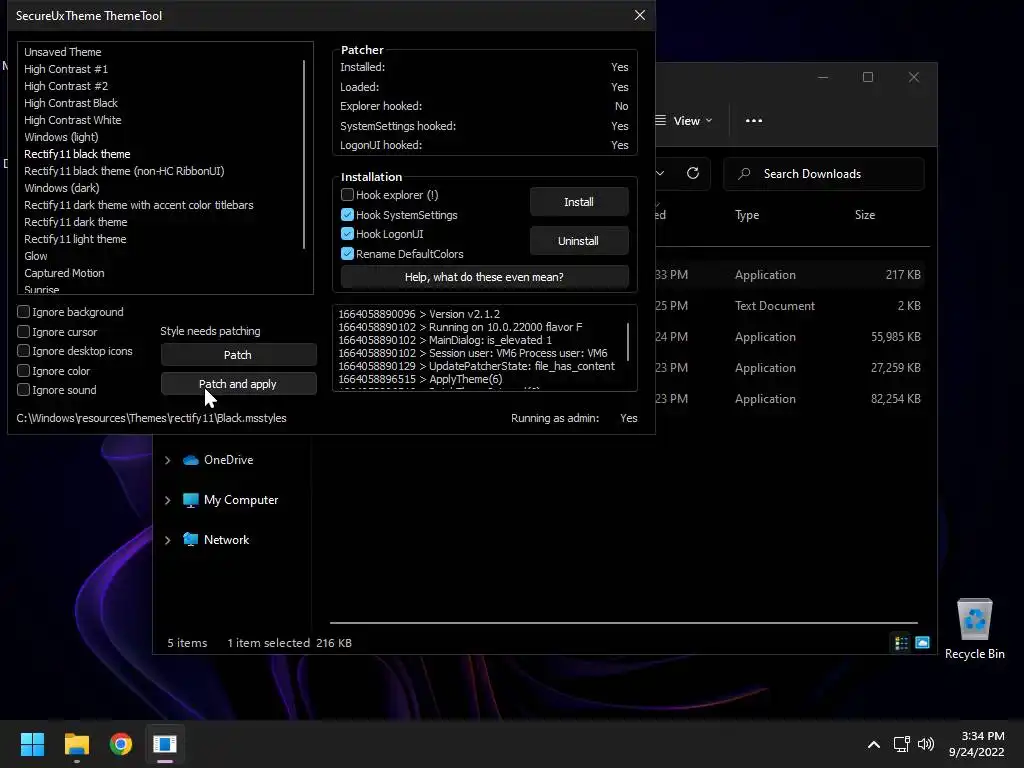Select Windows (light) theme
1024x768 pixels.
pos(61,137)
